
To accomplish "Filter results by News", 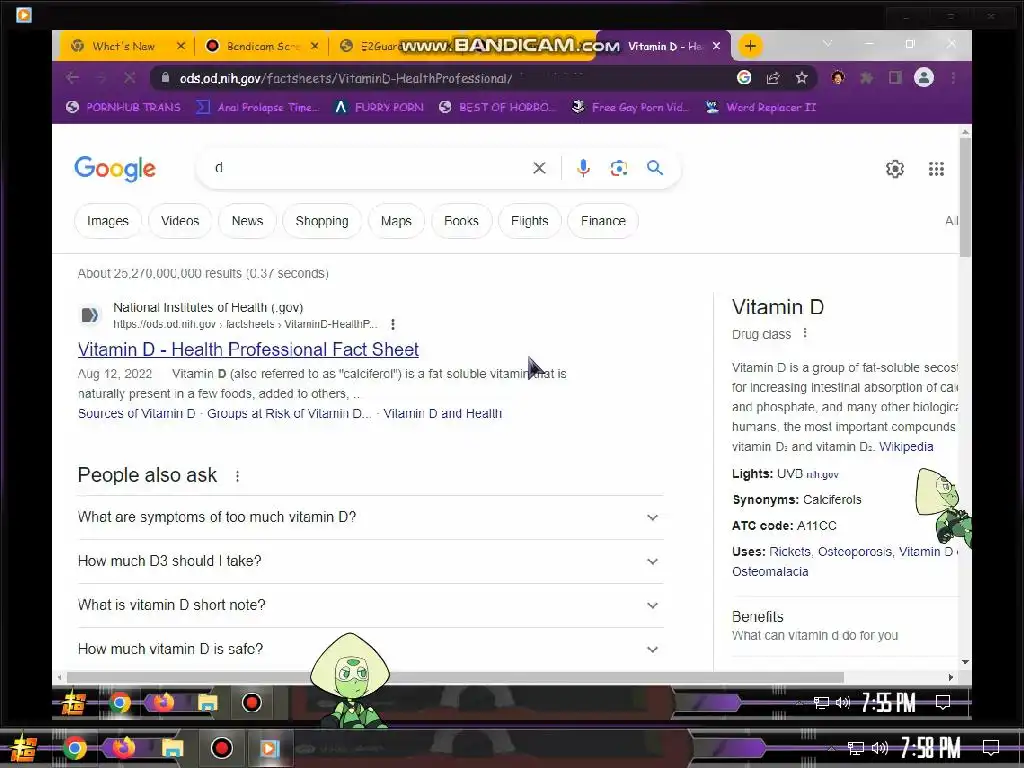I will click(247, 221).
